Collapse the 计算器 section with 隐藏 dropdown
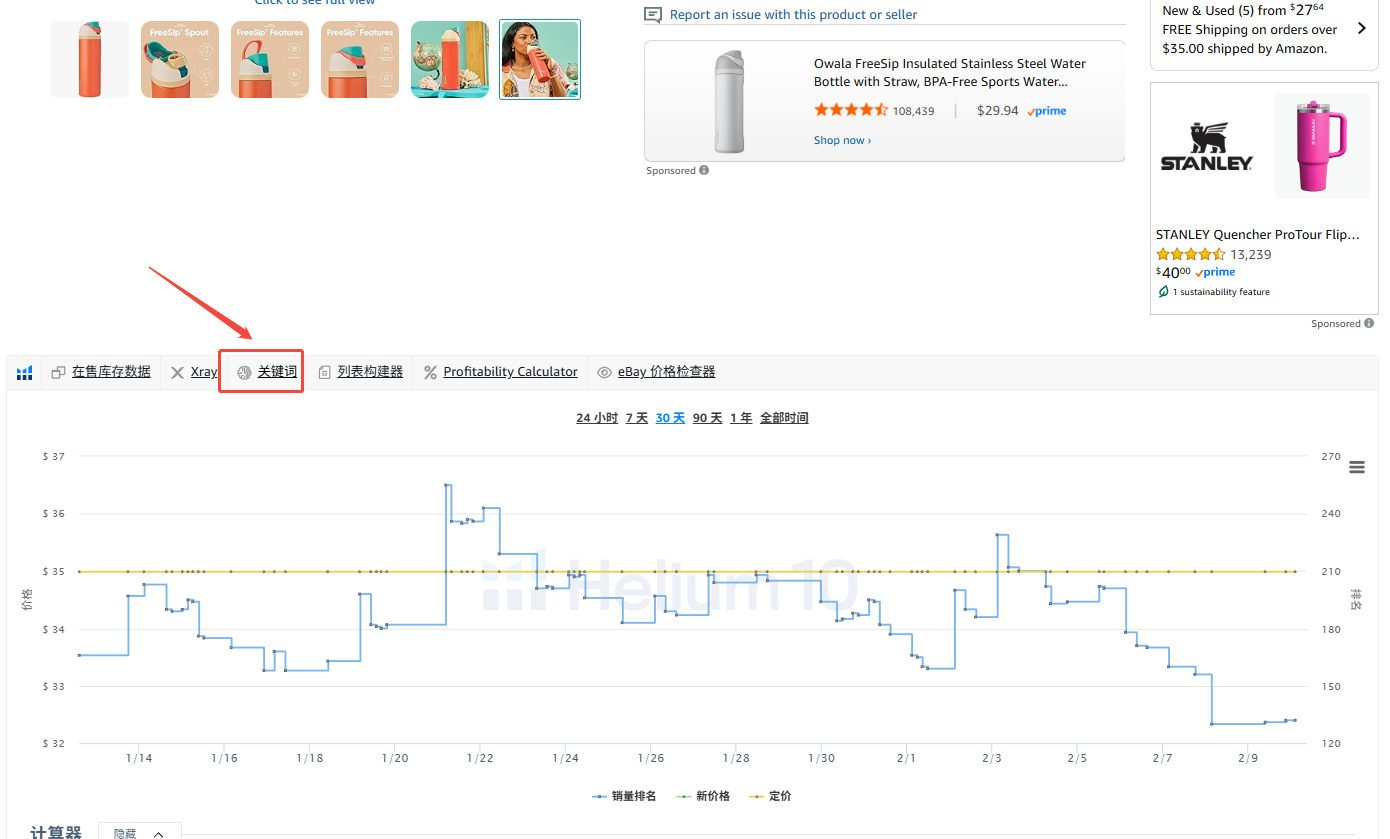This screenshot has height=839, width=1390. [139, 833]
